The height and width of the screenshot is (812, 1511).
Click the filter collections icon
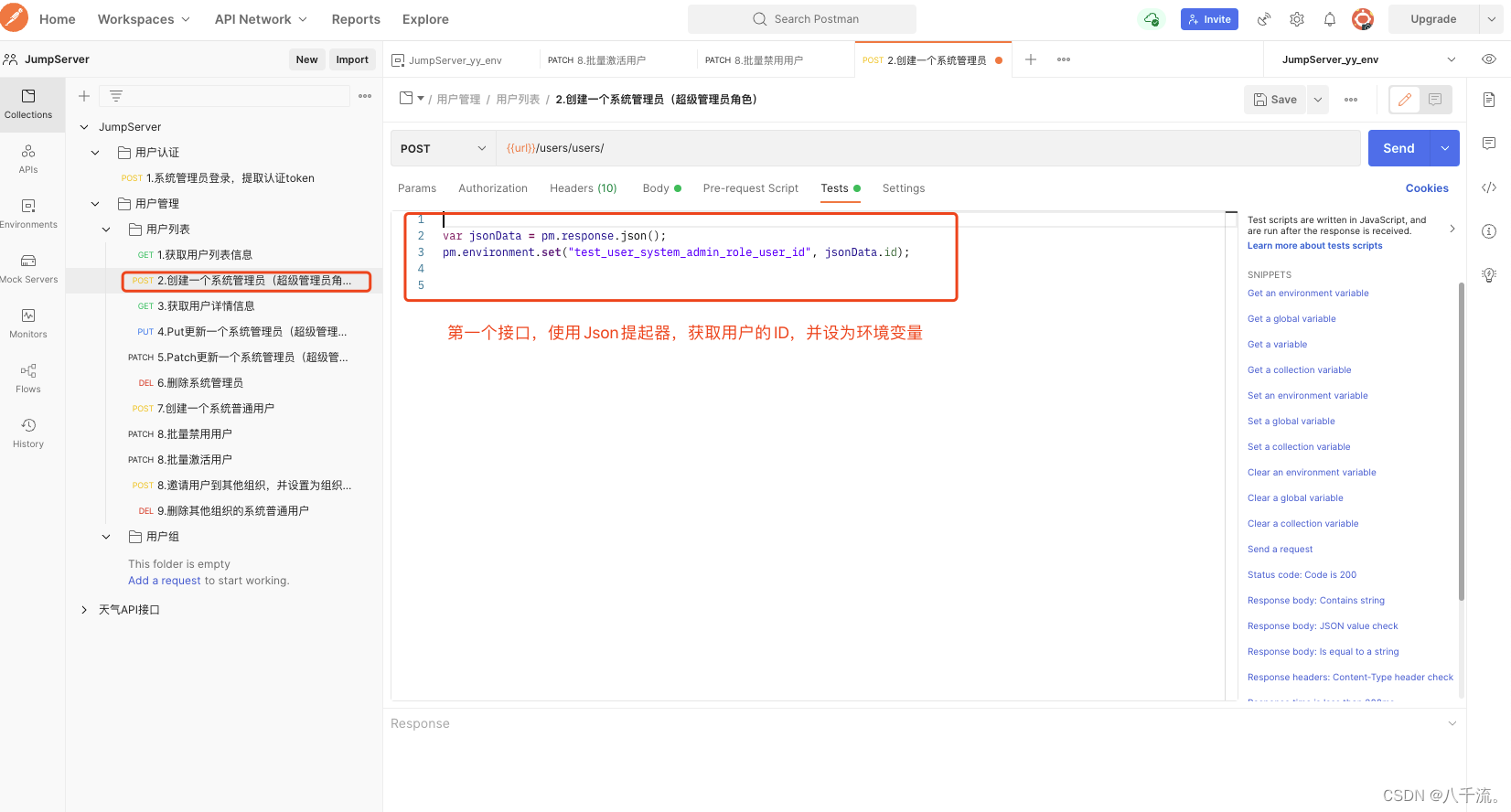point(116,96)
